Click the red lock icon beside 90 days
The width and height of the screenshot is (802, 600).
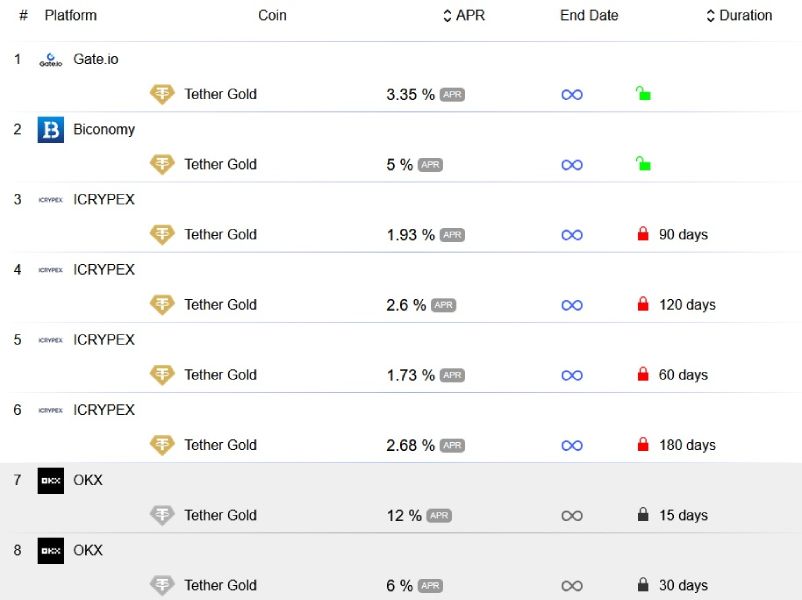(643, 234)
